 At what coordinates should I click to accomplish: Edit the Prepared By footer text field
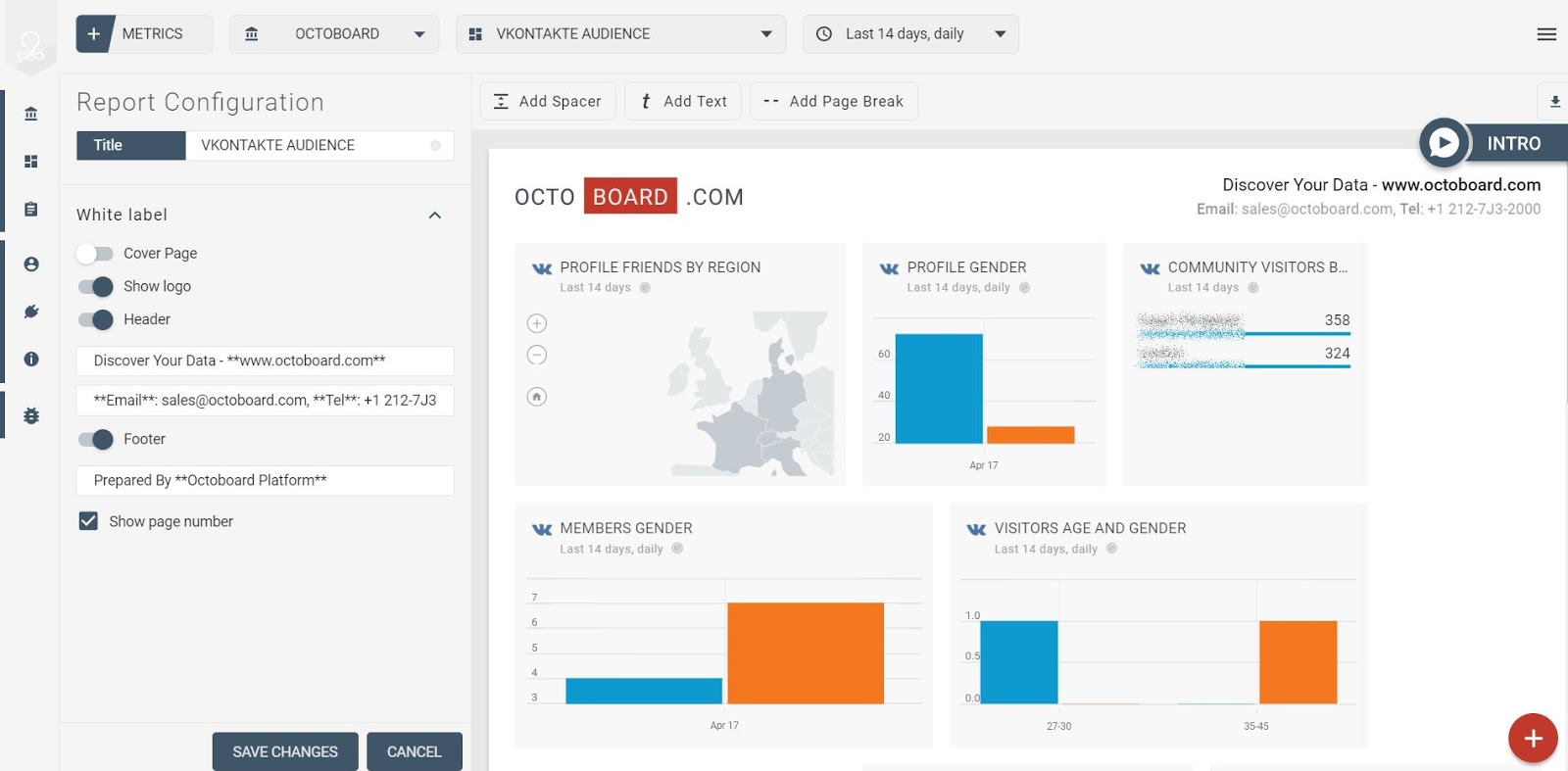click(x=265, y=480)
